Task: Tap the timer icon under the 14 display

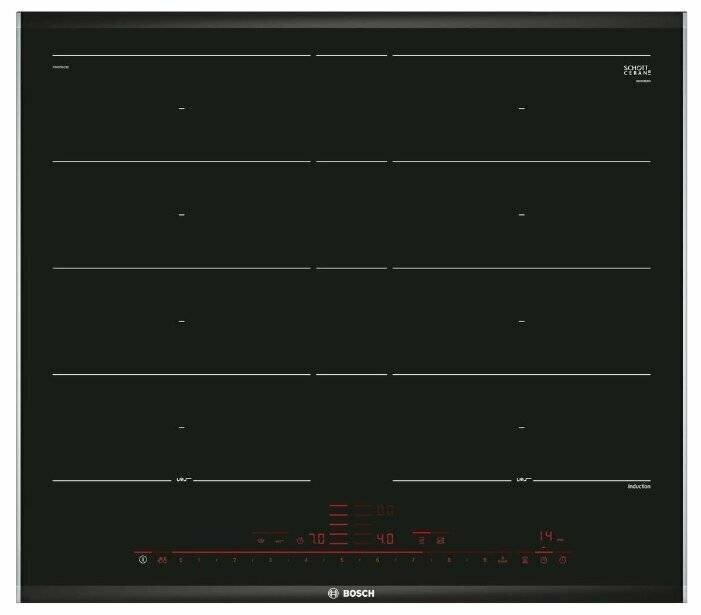Action: click(544, 560)
